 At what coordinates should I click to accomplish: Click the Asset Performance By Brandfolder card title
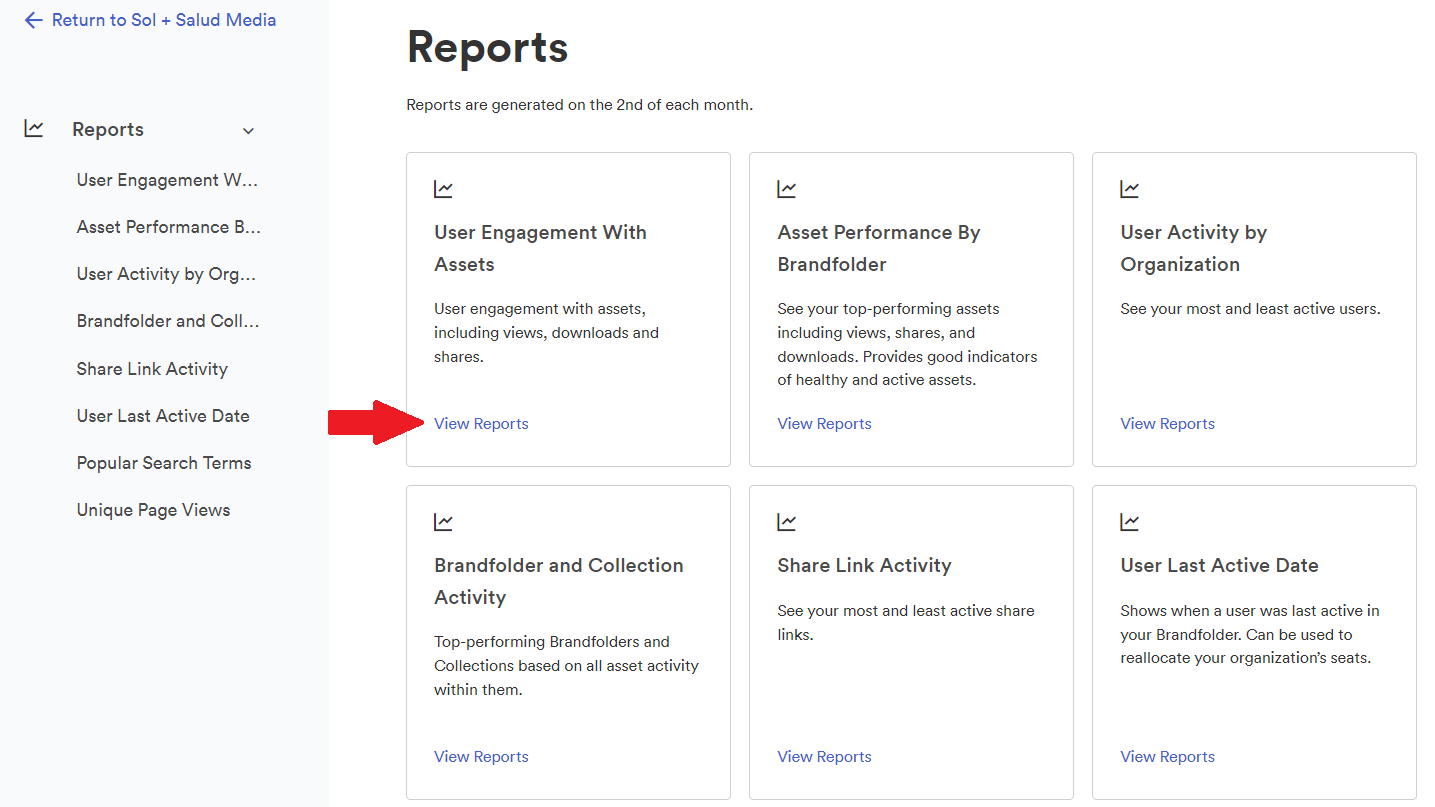[879, 248]
